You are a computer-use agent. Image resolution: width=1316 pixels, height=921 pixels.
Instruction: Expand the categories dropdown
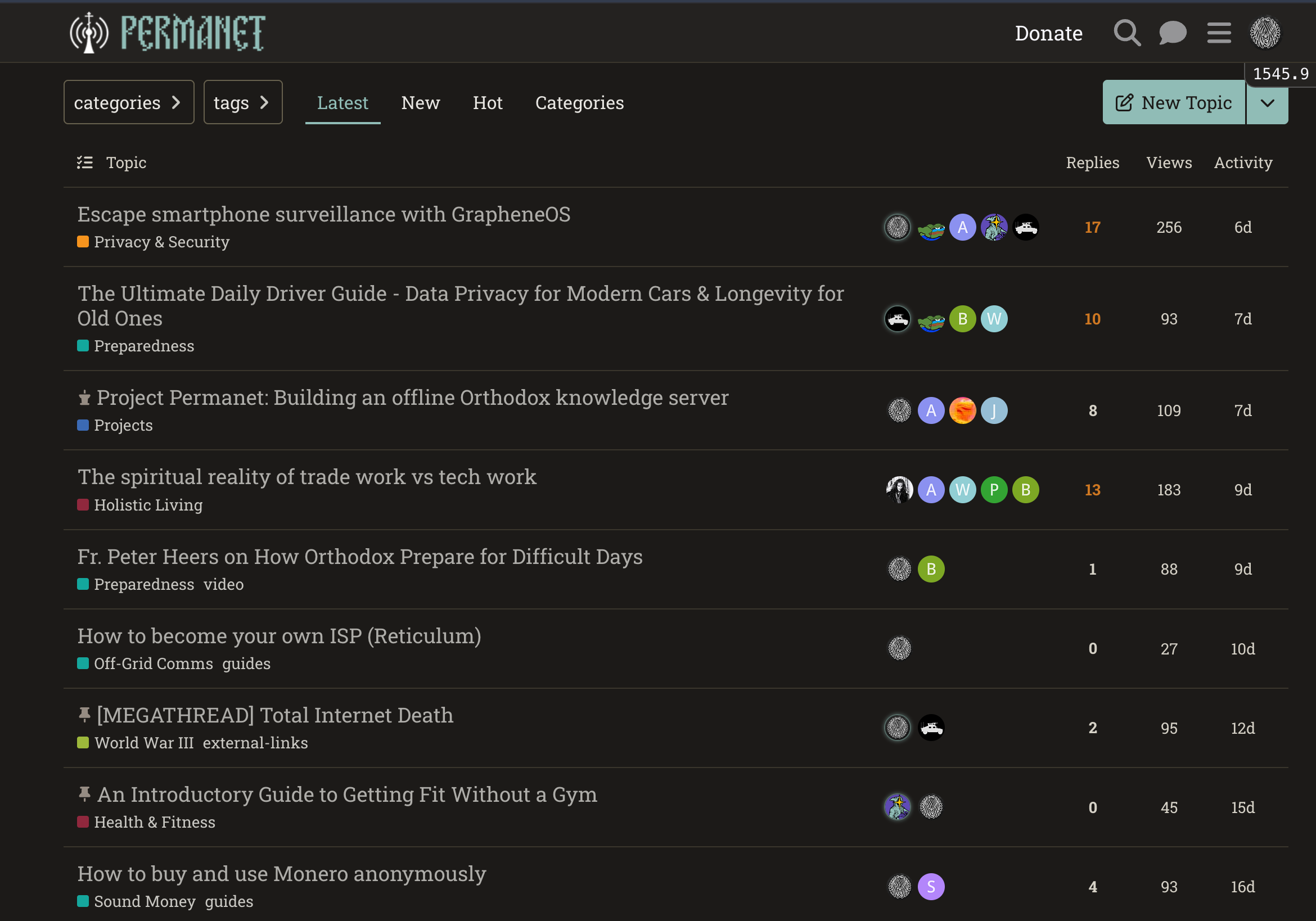[129, 102]
